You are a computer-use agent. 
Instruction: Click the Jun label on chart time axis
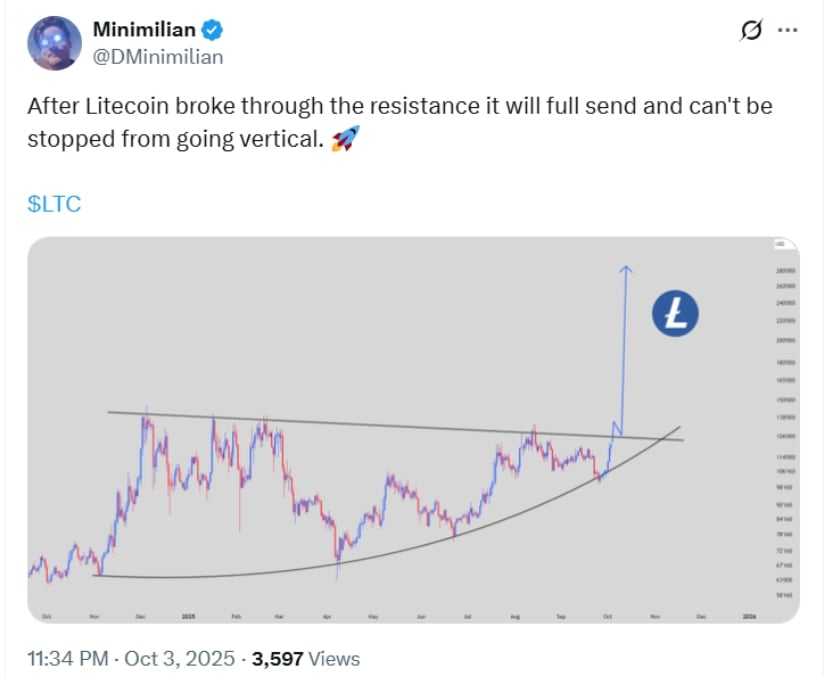click(x=421, y=615)
